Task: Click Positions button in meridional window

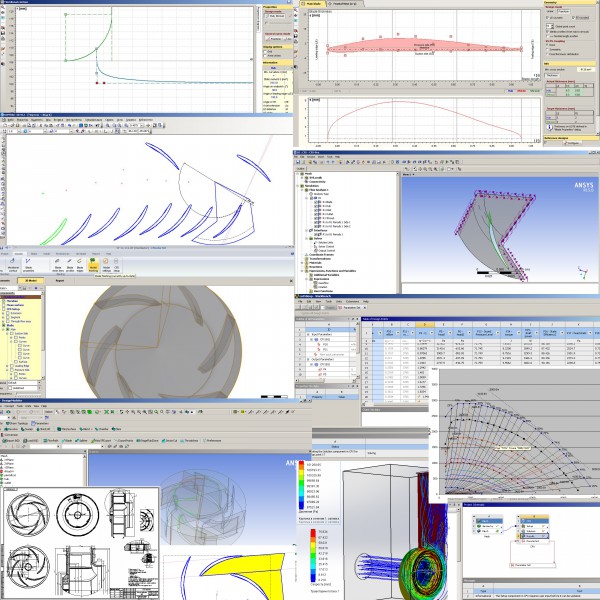Action: click(x=274, y=39)
